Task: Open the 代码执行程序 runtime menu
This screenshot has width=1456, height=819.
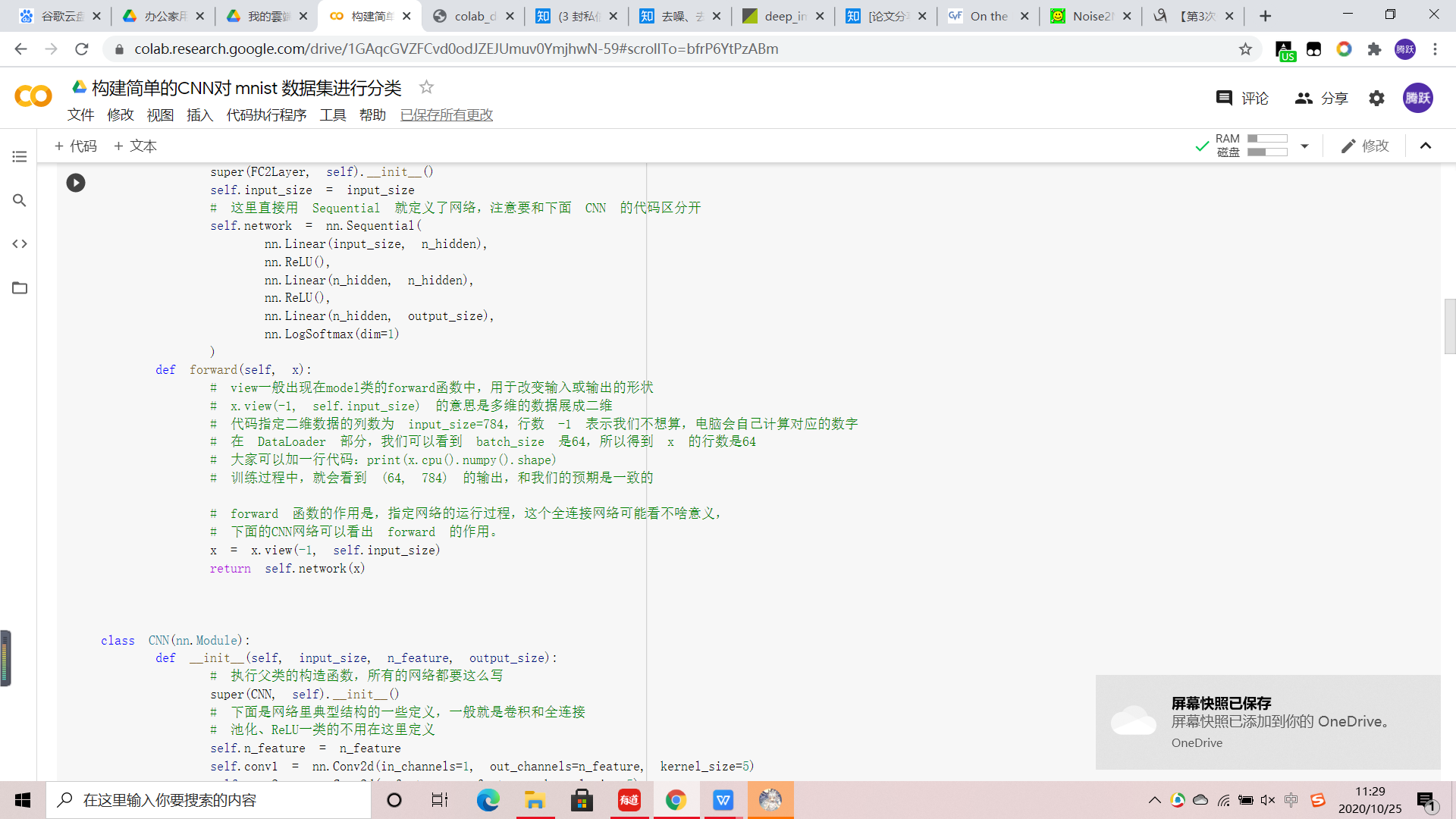Action: coord(266,115)
